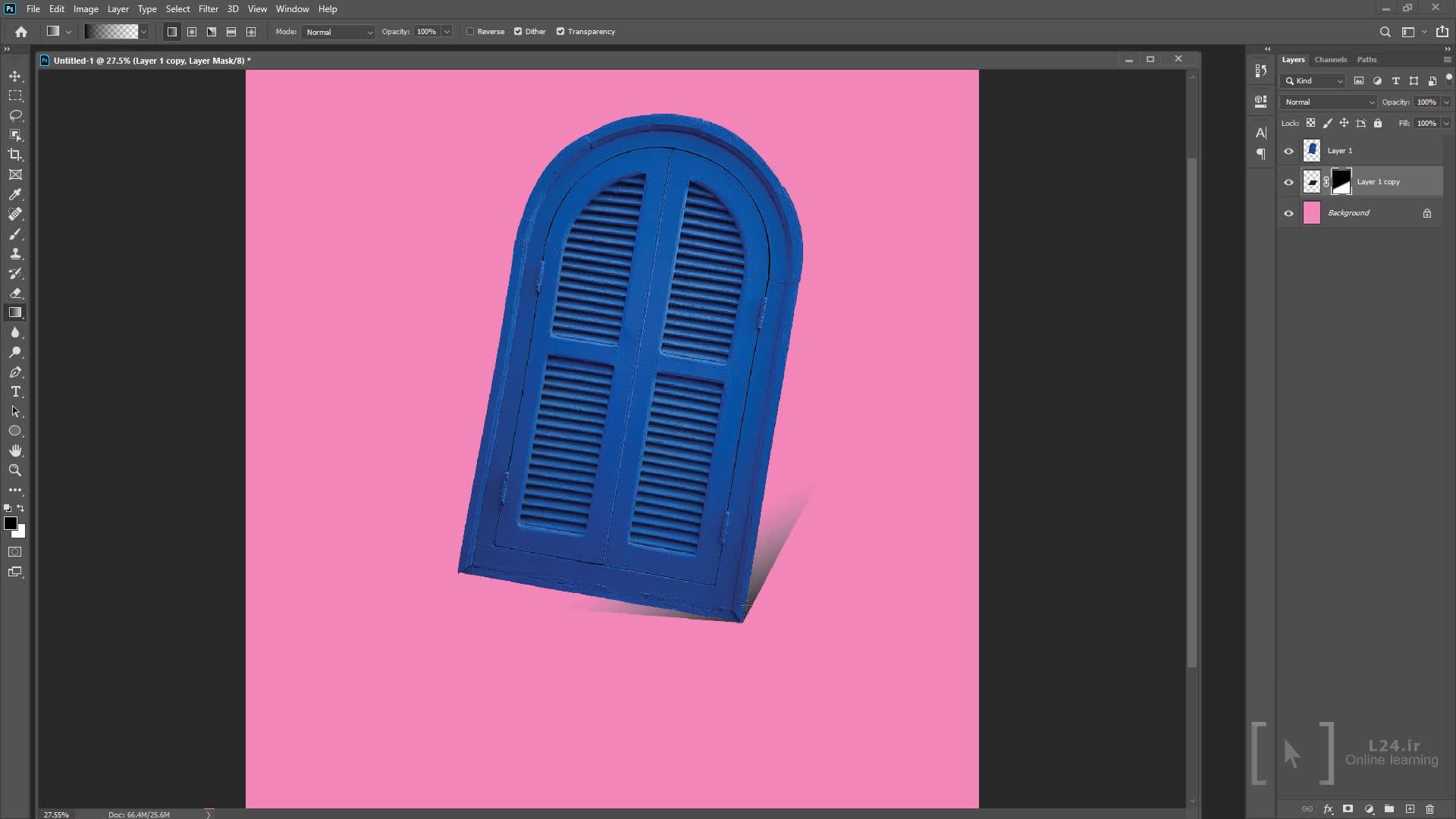Viewport: 1456px width, 819px height.
Task: Click Add layer mask icon
Action: point(1348,809)
